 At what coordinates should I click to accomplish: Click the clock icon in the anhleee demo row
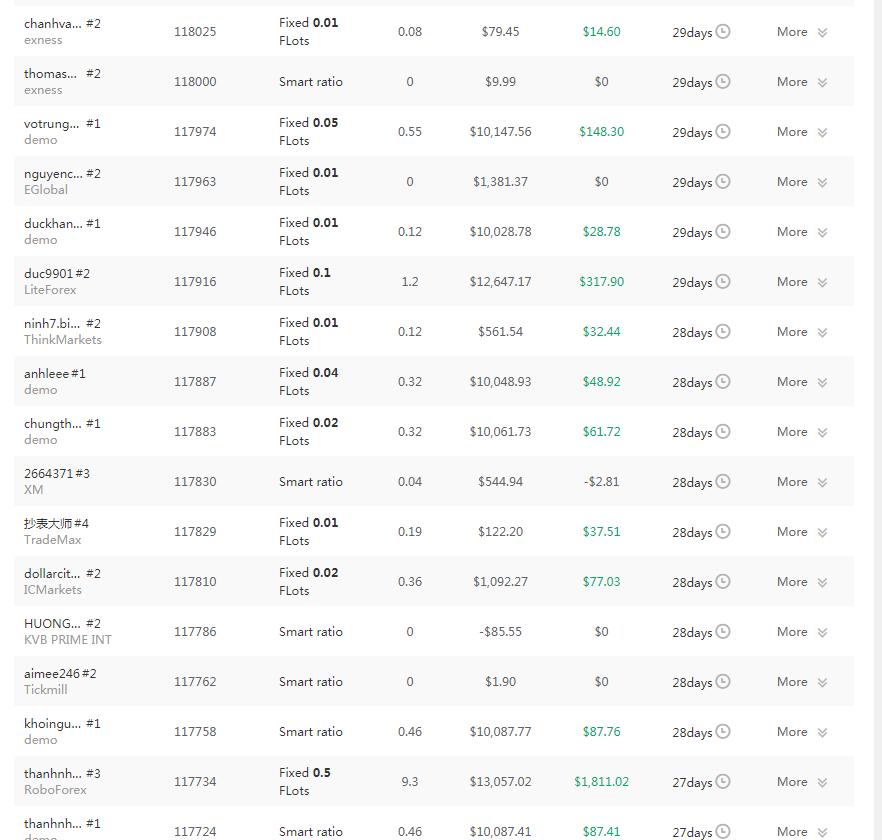point(722,381)
